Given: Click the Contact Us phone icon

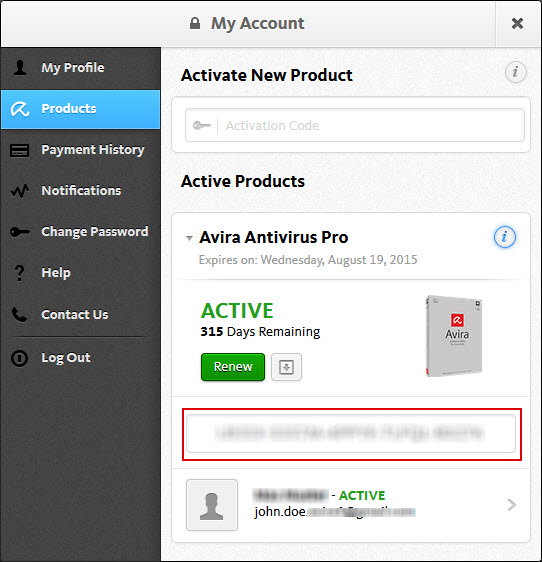Looking at the screenshot, I should pyautogui.click(x=19, y=314).
